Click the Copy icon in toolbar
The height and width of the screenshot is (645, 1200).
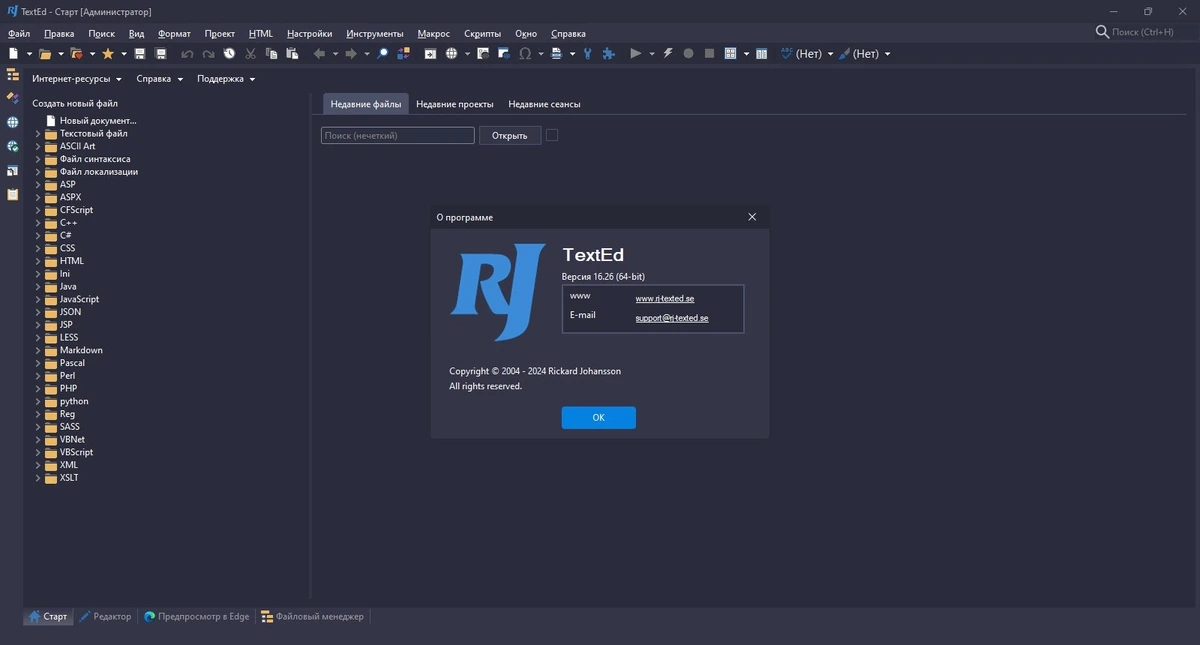point(272,53)
